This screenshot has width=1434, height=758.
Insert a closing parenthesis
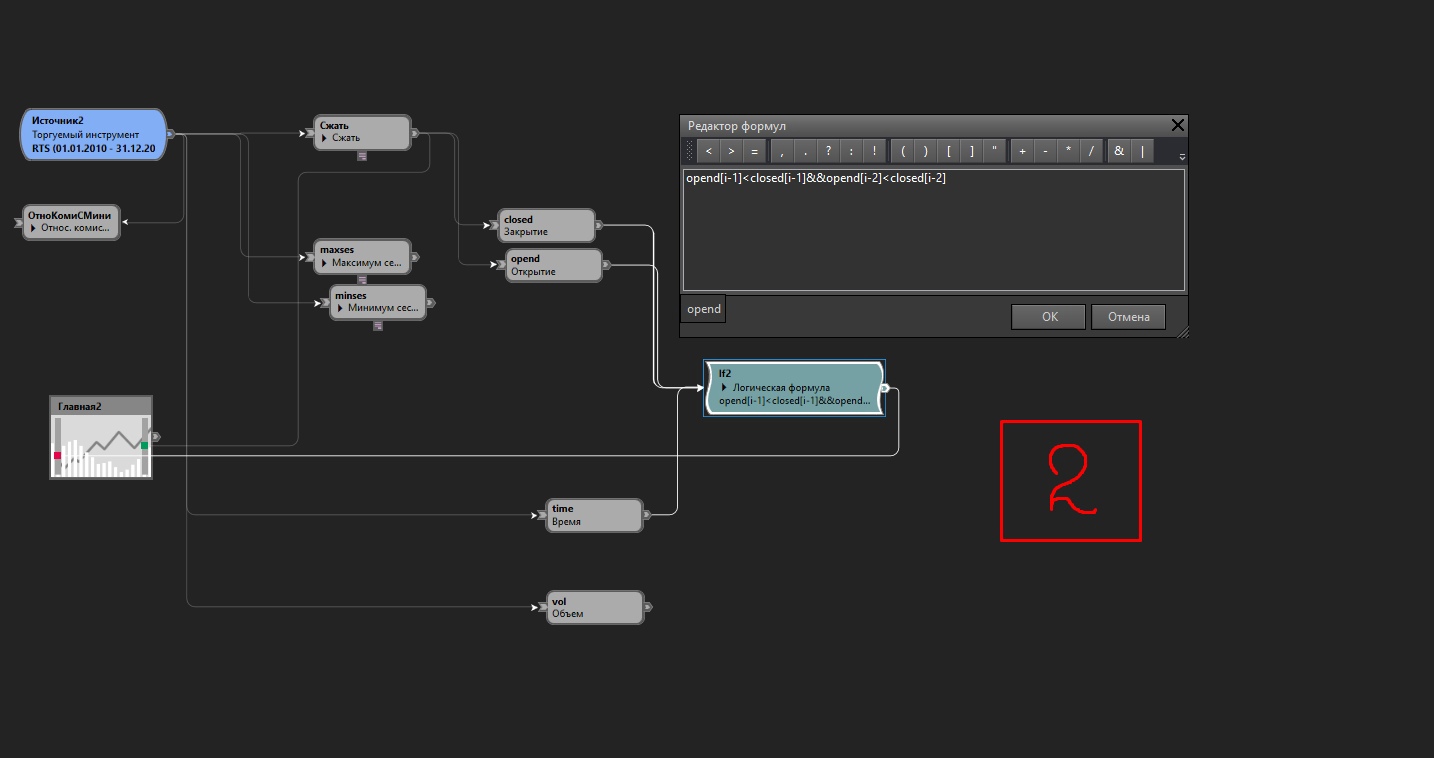click(926, 151)
